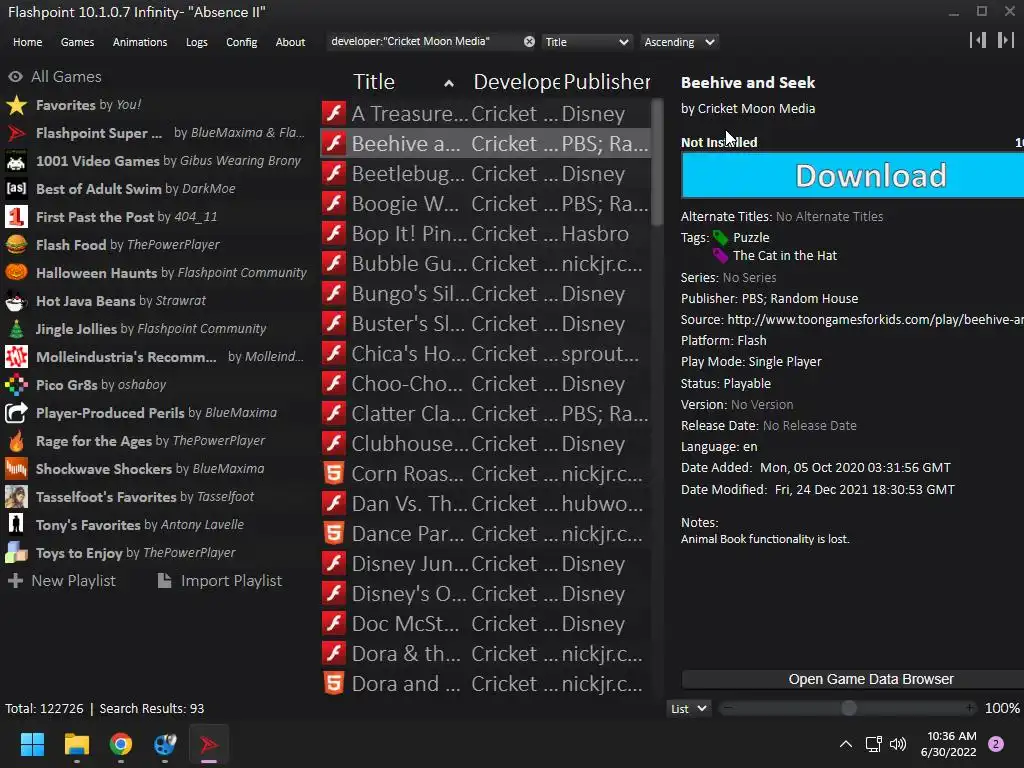1024x768 pixels.
Task: Open the Flashpoint Super playlist icon
Action: click(16, 133)
